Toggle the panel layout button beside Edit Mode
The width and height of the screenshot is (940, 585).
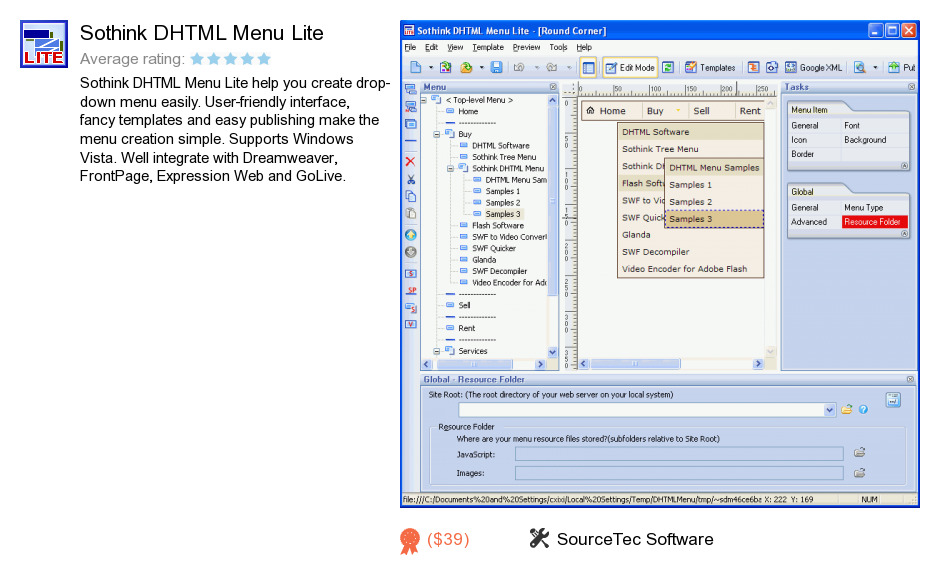(589, 68)
